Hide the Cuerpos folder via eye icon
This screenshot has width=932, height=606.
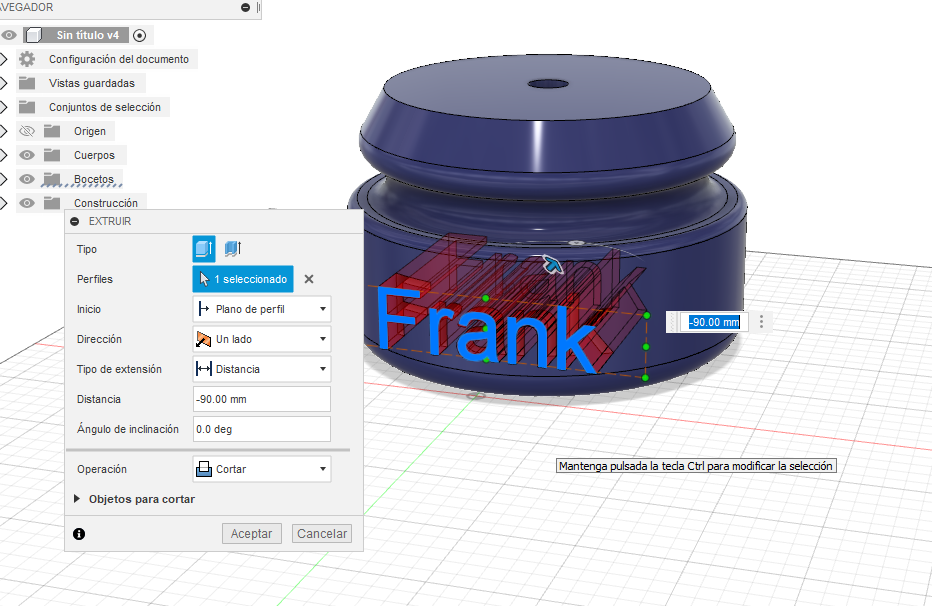[27, 155]
